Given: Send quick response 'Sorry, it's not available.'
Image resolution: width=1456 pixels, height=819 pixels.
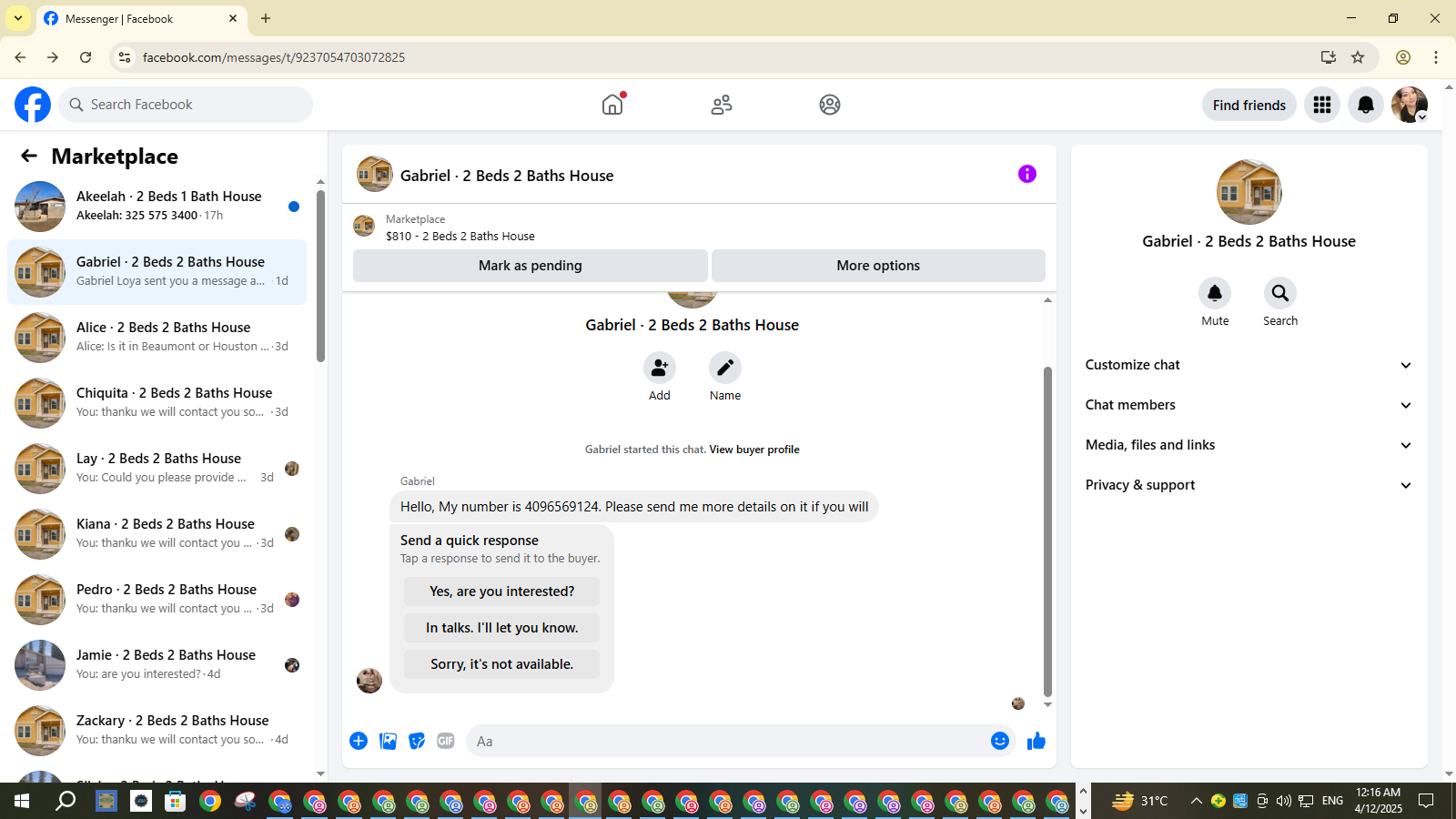Looking at the screenshot, I should 501,664.
